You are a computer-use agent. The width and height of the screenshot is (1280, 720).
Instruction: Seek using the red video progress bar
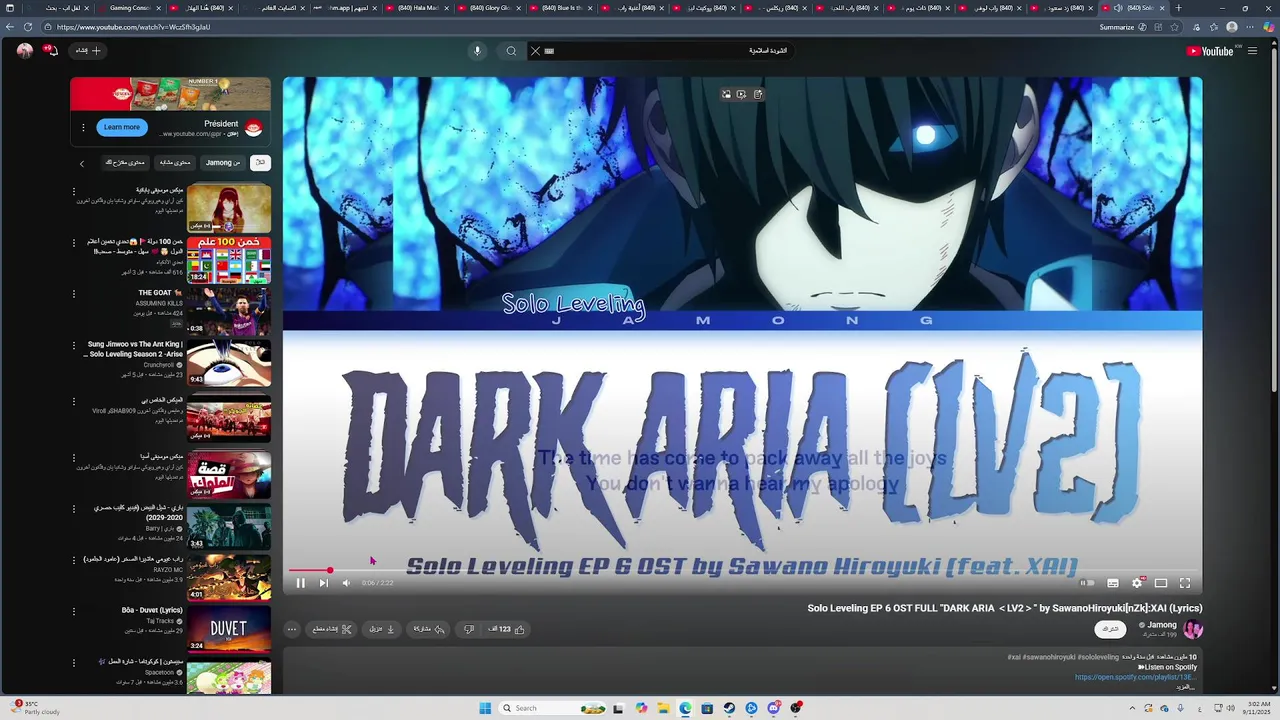[743, 570]
